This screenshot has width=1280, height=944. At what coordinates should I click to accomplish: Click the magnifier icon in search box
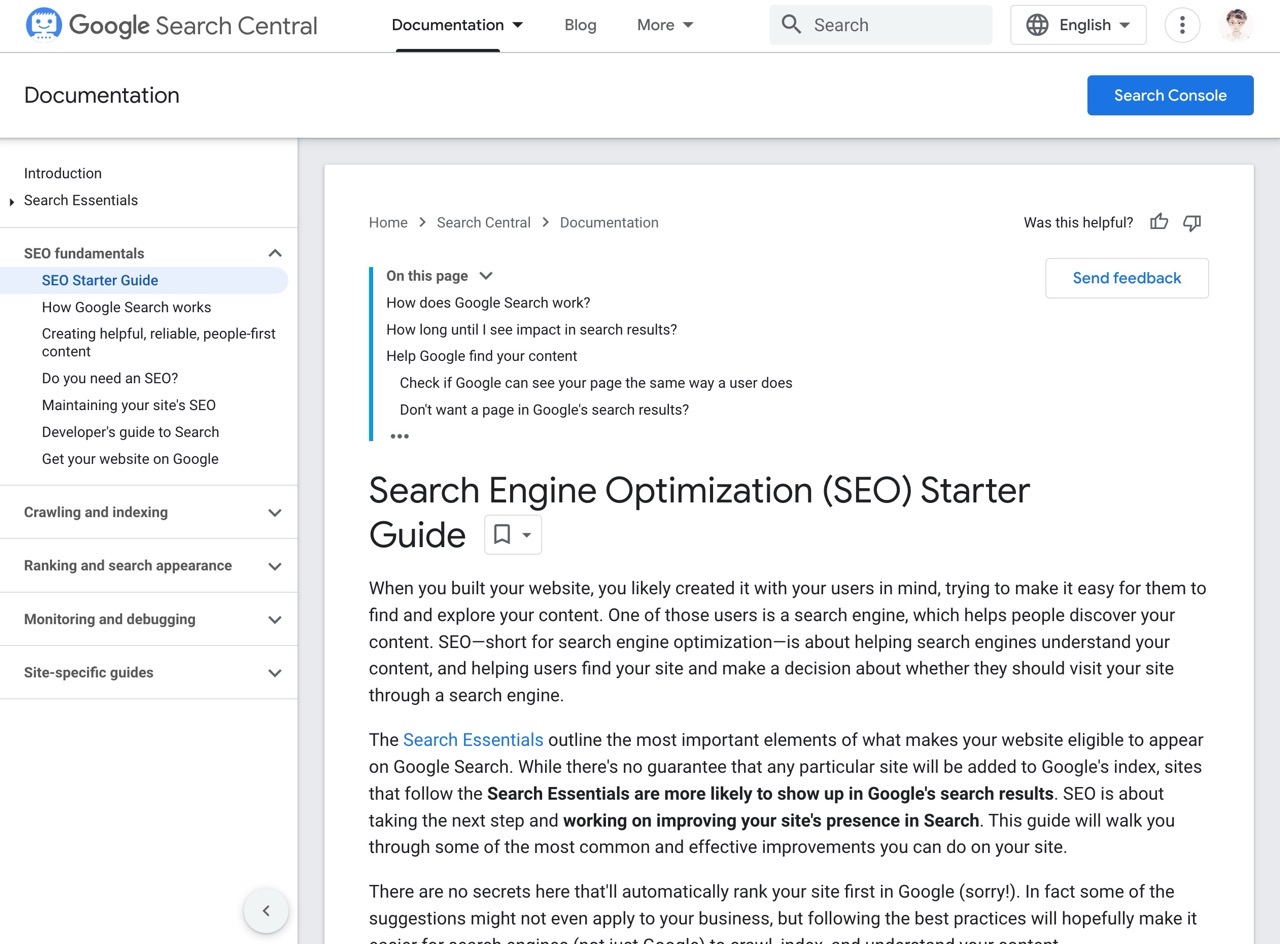point(791,25)
